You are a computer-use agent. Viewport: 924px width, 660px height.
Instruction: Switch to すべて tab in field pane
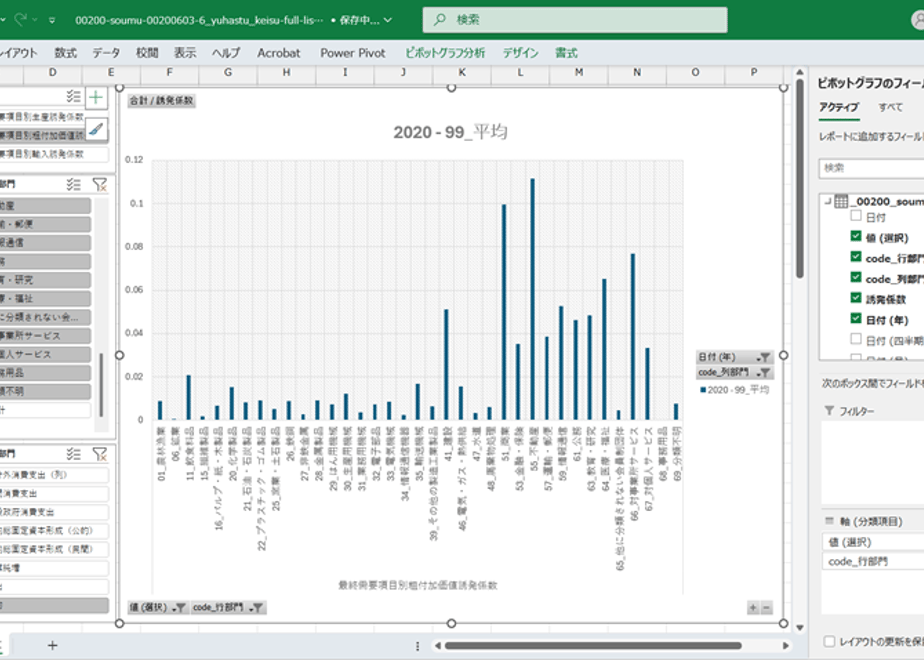coord(890,107)
